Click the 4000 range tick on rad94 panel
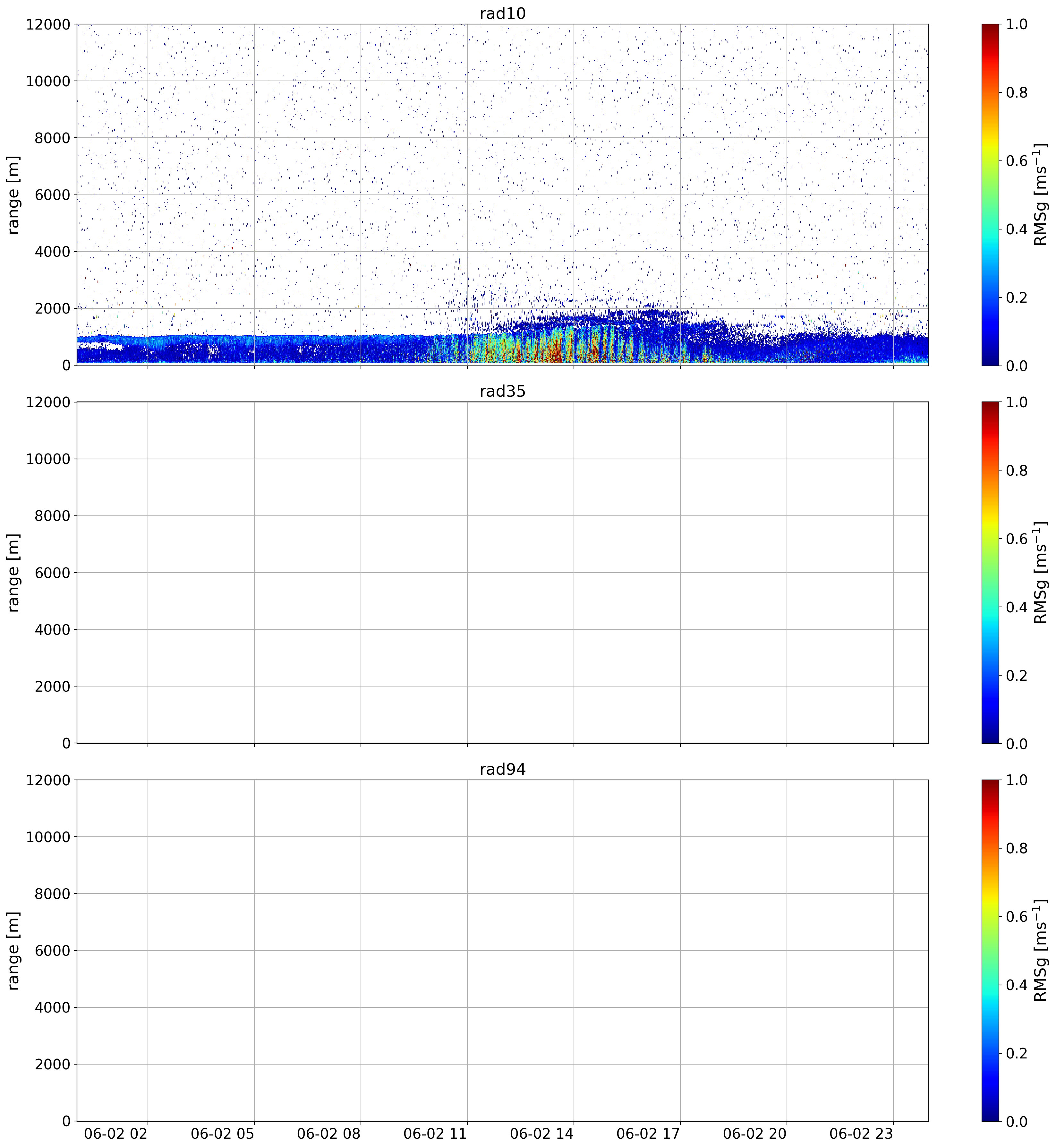The width and height of the screenshot is (1057, 1148). (x=52, y=1008)
